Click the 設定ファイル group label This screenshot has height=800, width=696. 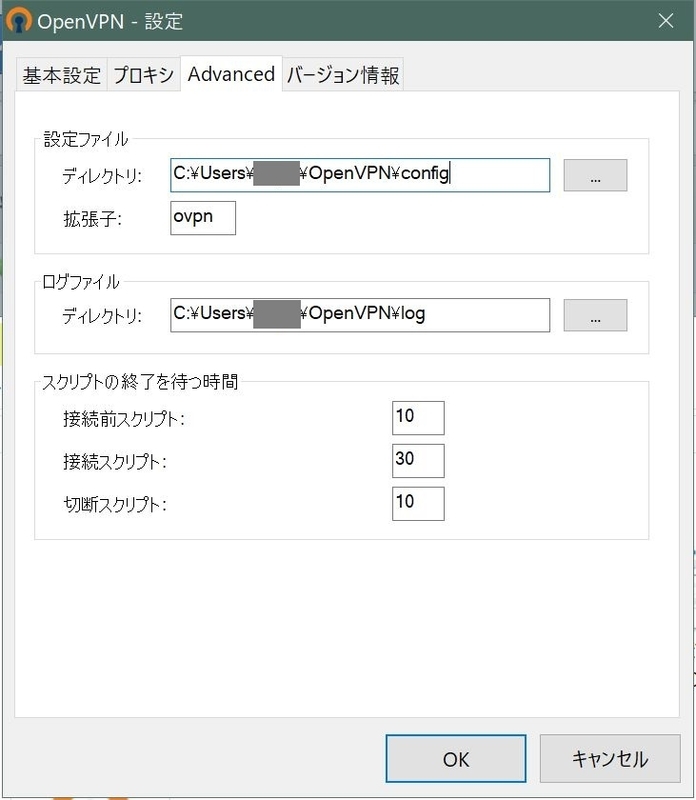[x=85, y=139]
